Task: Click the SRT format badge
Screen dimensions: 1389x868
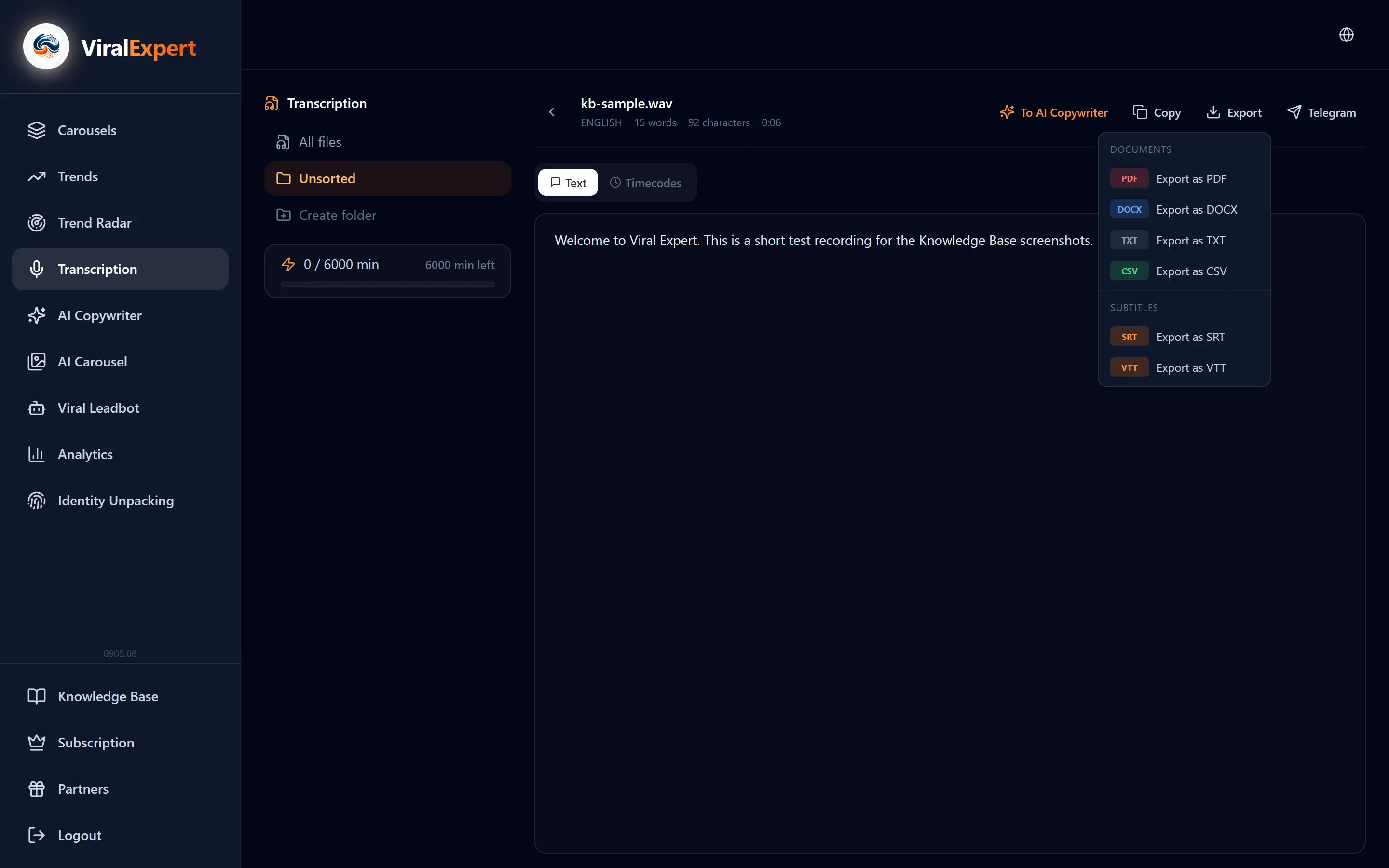Action: (1129, 337)
